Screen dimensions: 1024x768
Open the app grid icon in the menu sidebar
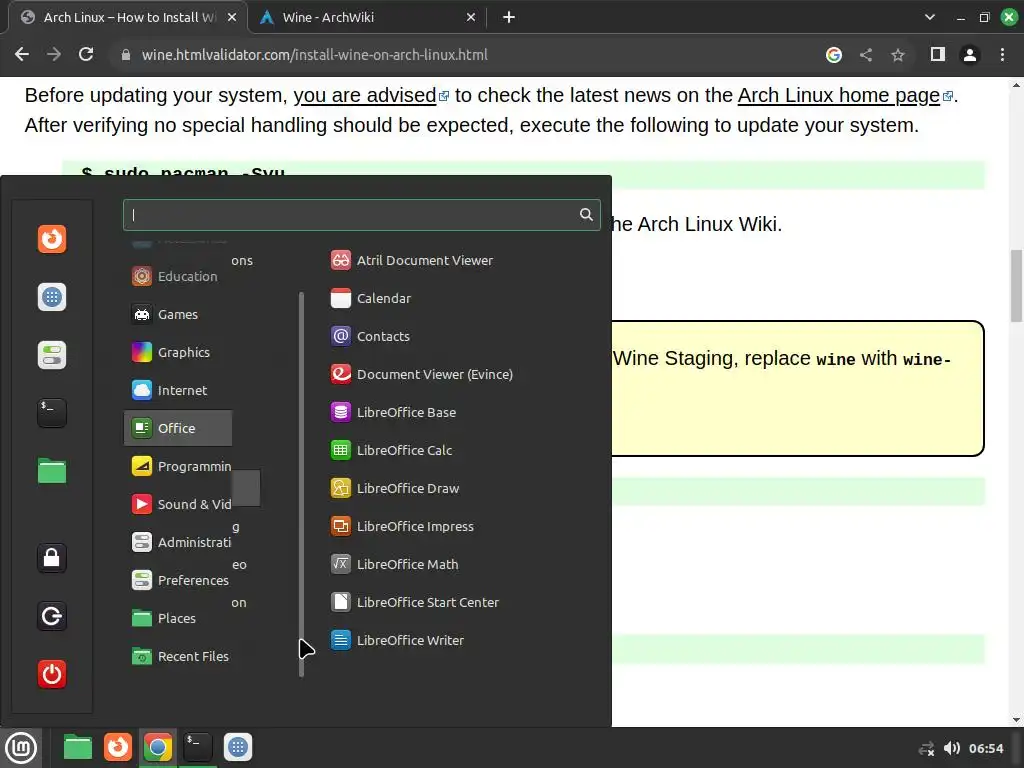coord(52,297)
